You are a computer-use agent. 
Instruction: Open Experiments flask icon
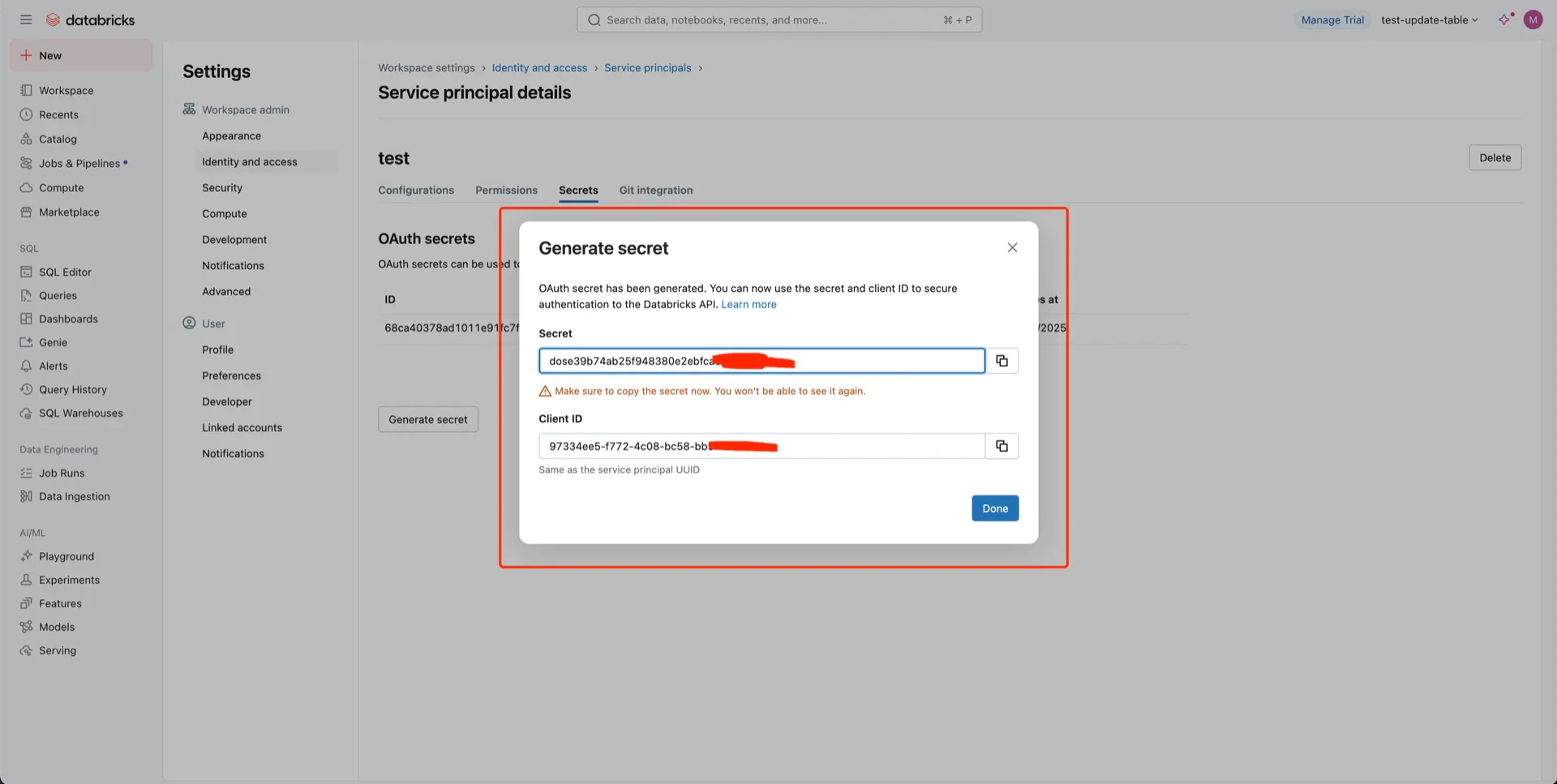point(26,580)
